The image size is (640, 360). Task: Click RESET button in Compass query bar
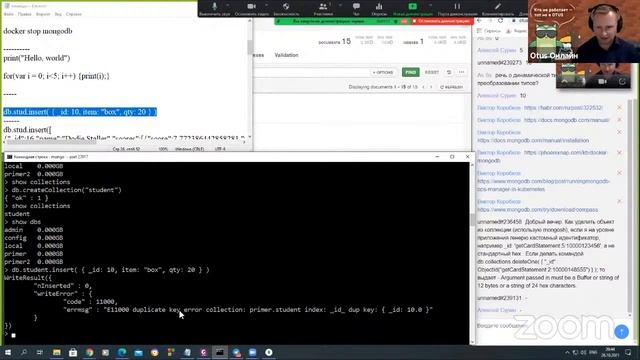(x=431, y=72)
